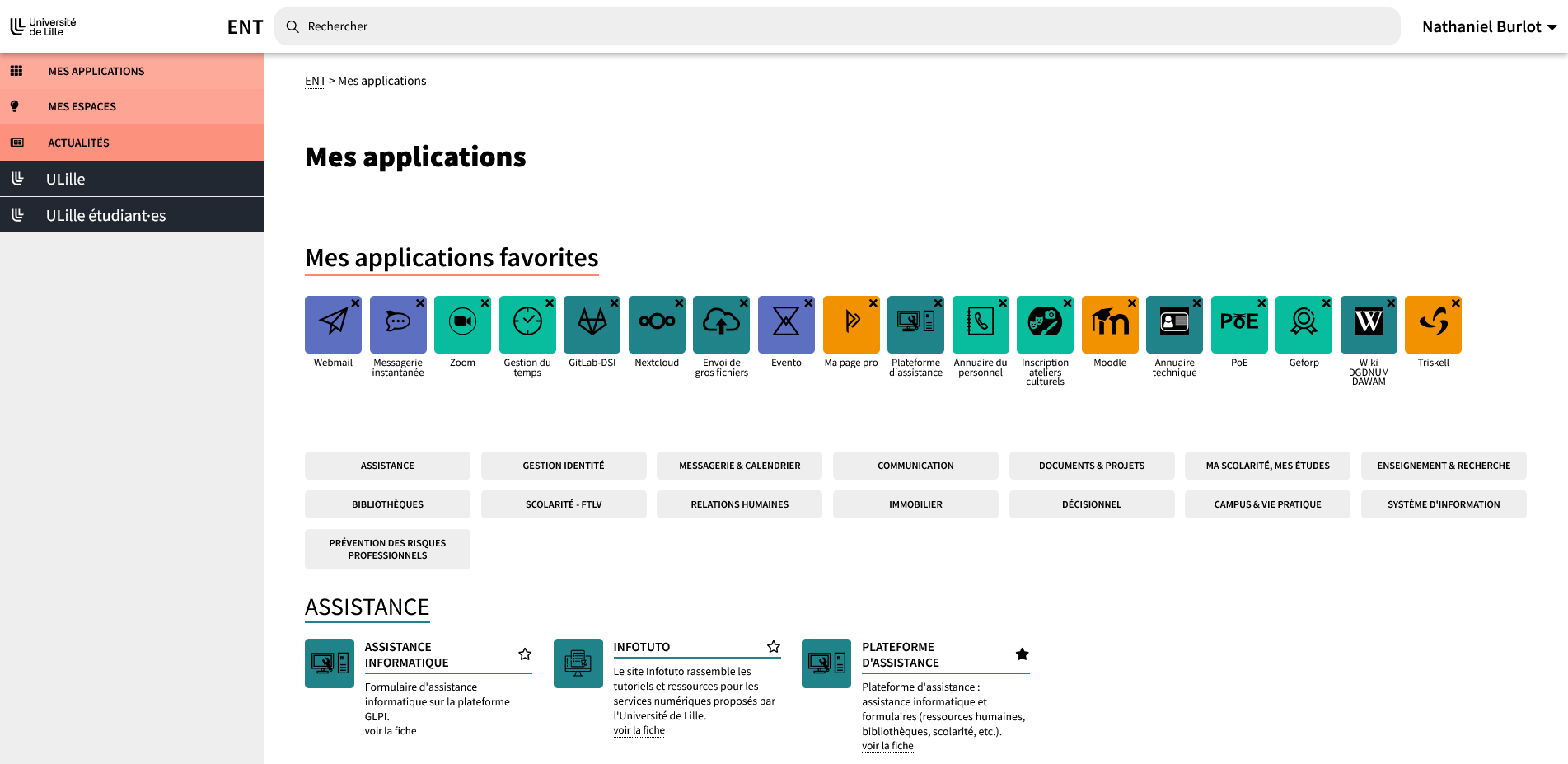Filter by Communication category
The image size is (1568, 764).
[x=915, y=466]
